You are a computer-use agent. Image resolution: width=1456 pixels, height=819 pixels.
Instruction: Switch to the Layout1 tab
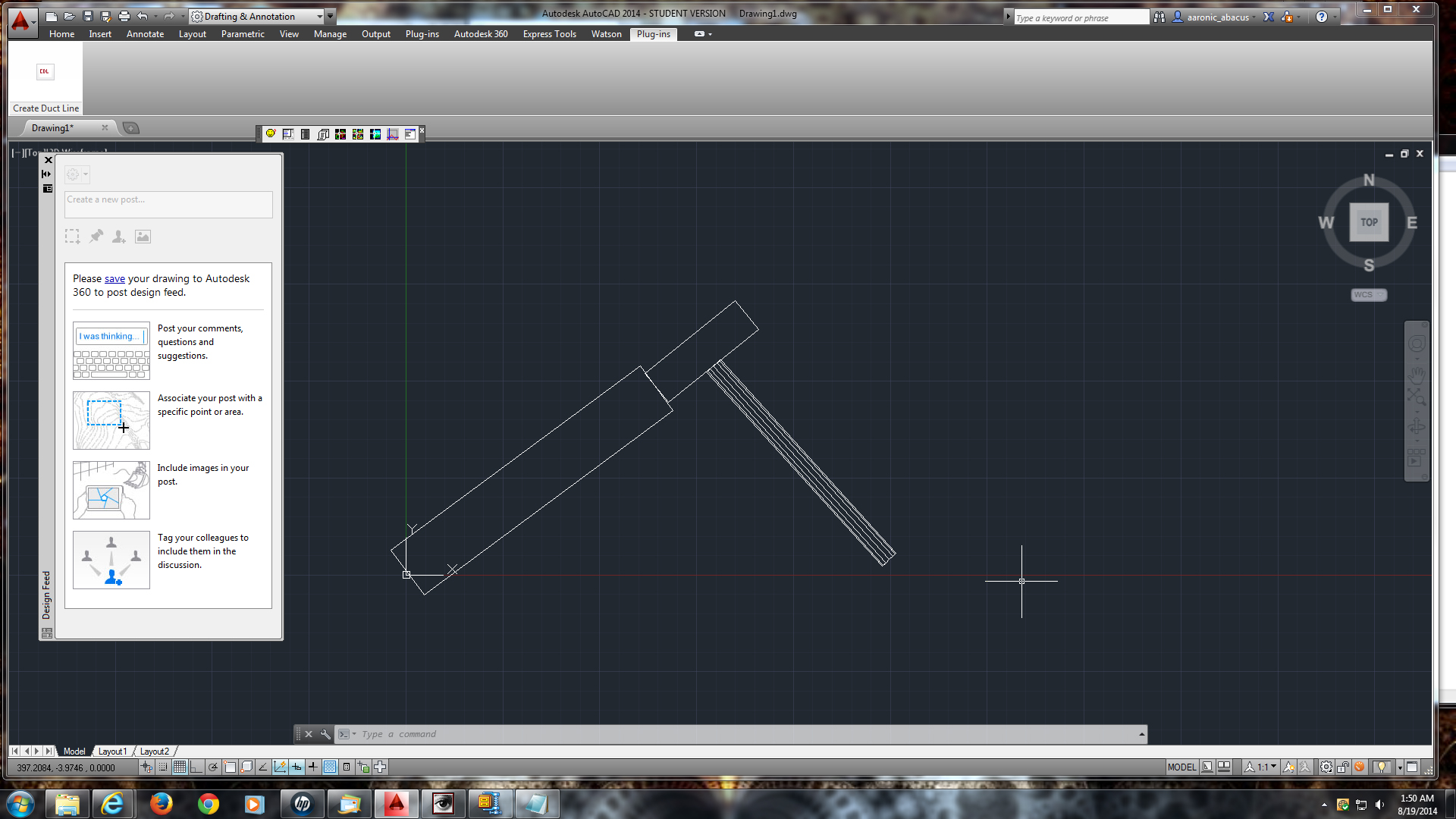tap(112, 752)
